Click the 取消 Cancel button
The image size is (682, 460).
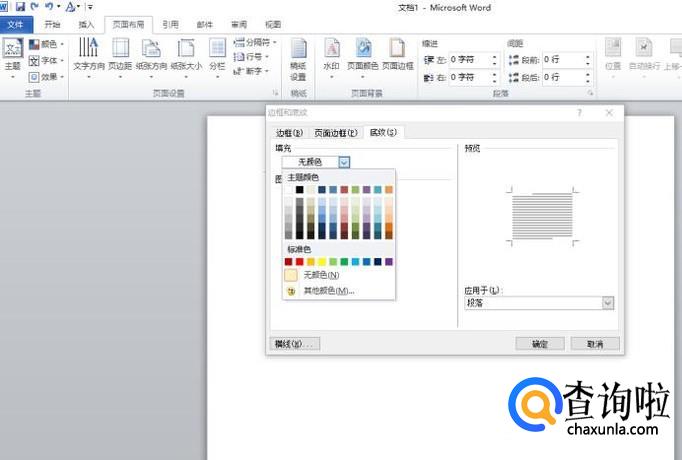(x=595, y=344)
